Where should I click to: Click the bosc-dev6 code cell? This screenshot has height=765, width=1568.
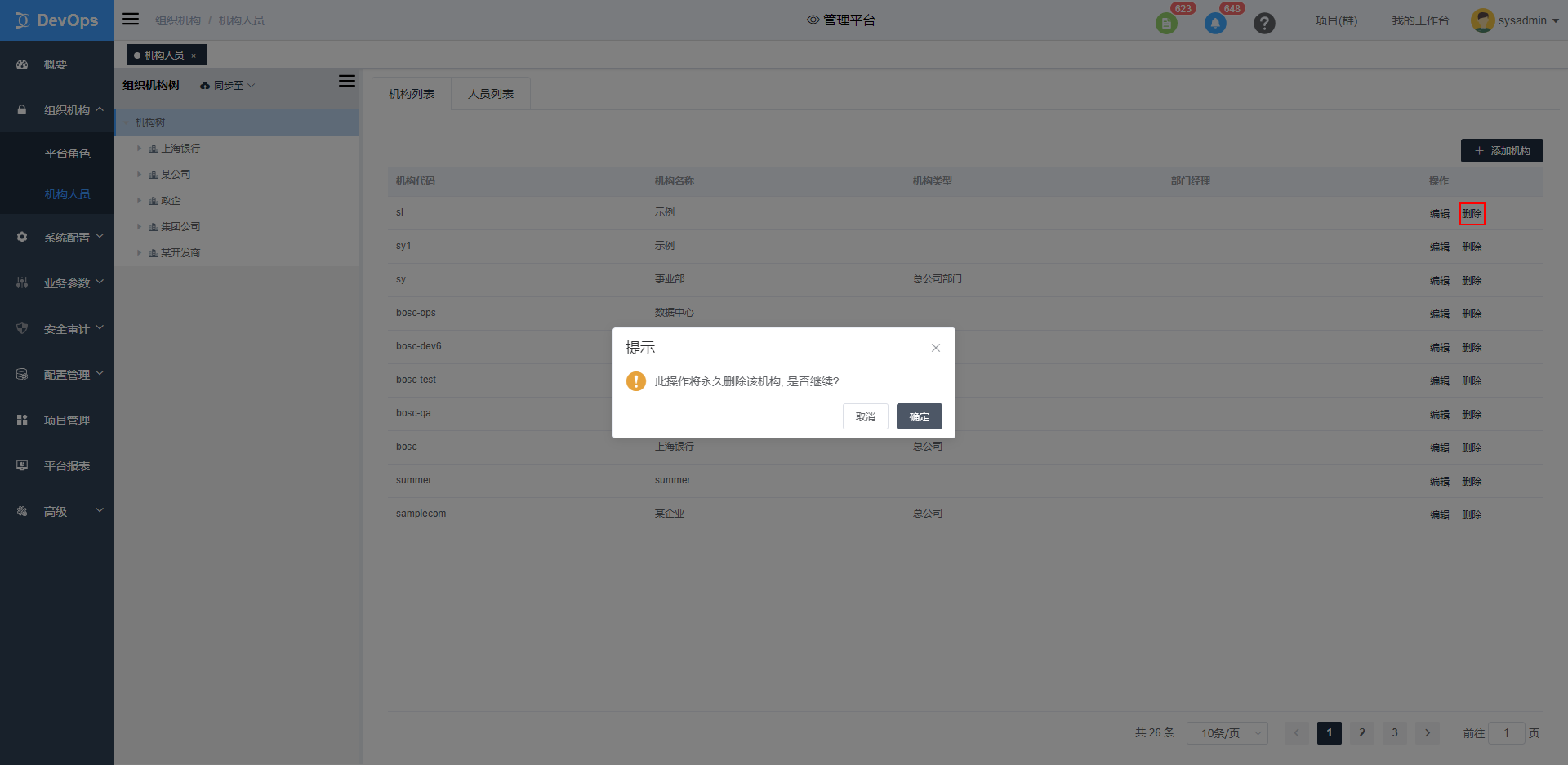(419, 346)
